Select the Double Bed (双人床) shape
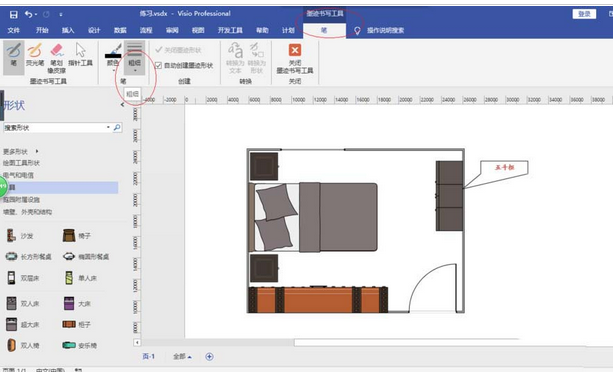 click(x=23, y=303)
